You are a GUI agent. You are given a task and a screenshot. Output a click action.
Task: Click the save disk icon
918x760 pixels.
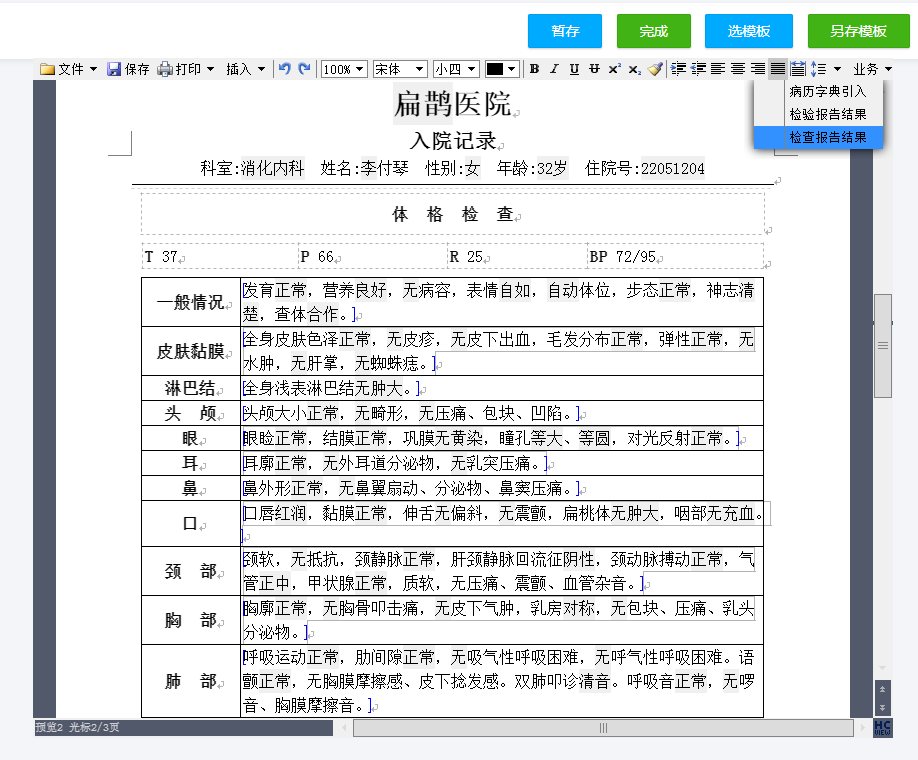coord(114,69)
